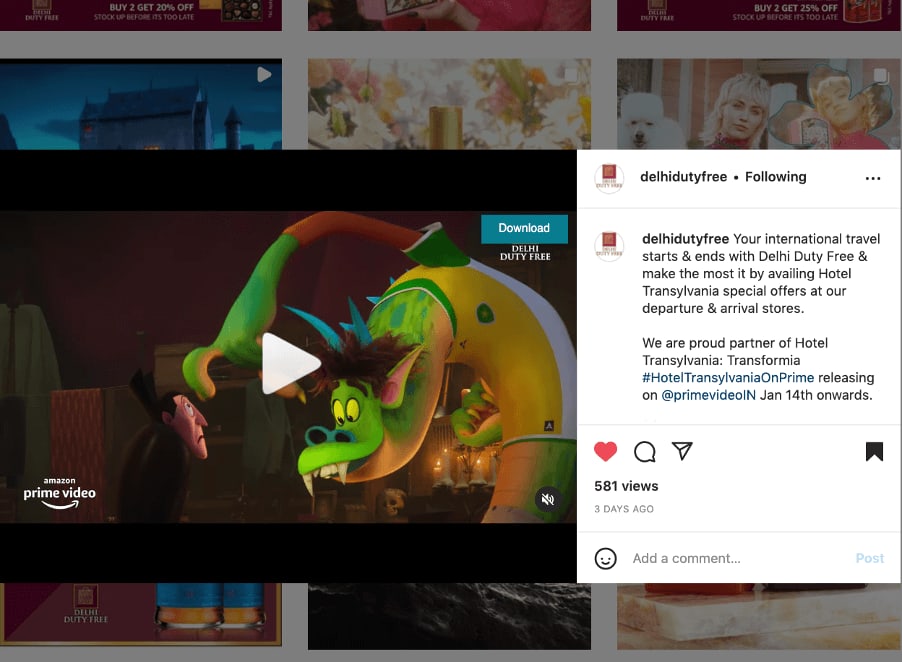The height and width of the screenshot is (662, 902).
Task: Click the Following button in the post header
Action: [775, 177]
